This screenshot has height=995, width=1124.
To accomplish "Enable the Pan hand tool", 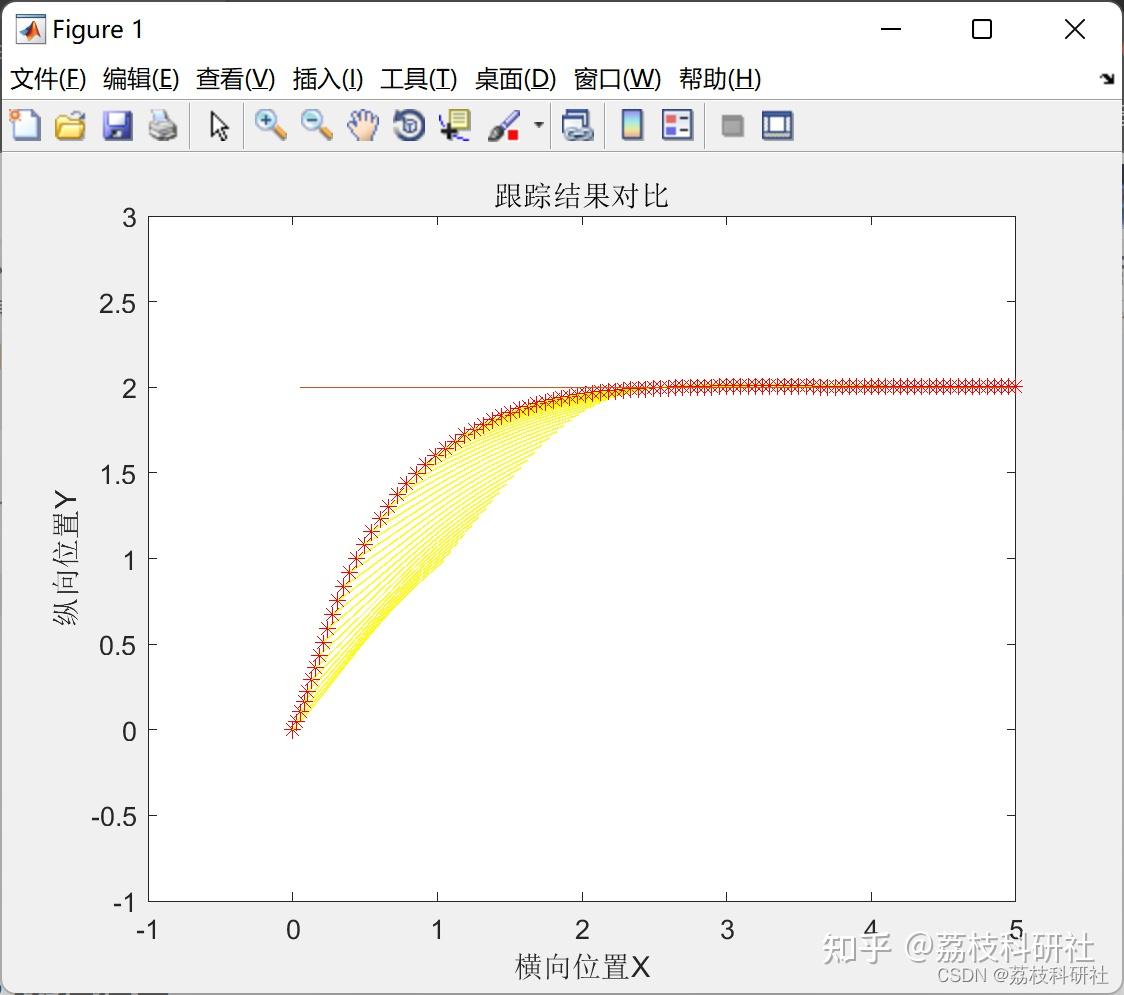I will coord(363,125).
